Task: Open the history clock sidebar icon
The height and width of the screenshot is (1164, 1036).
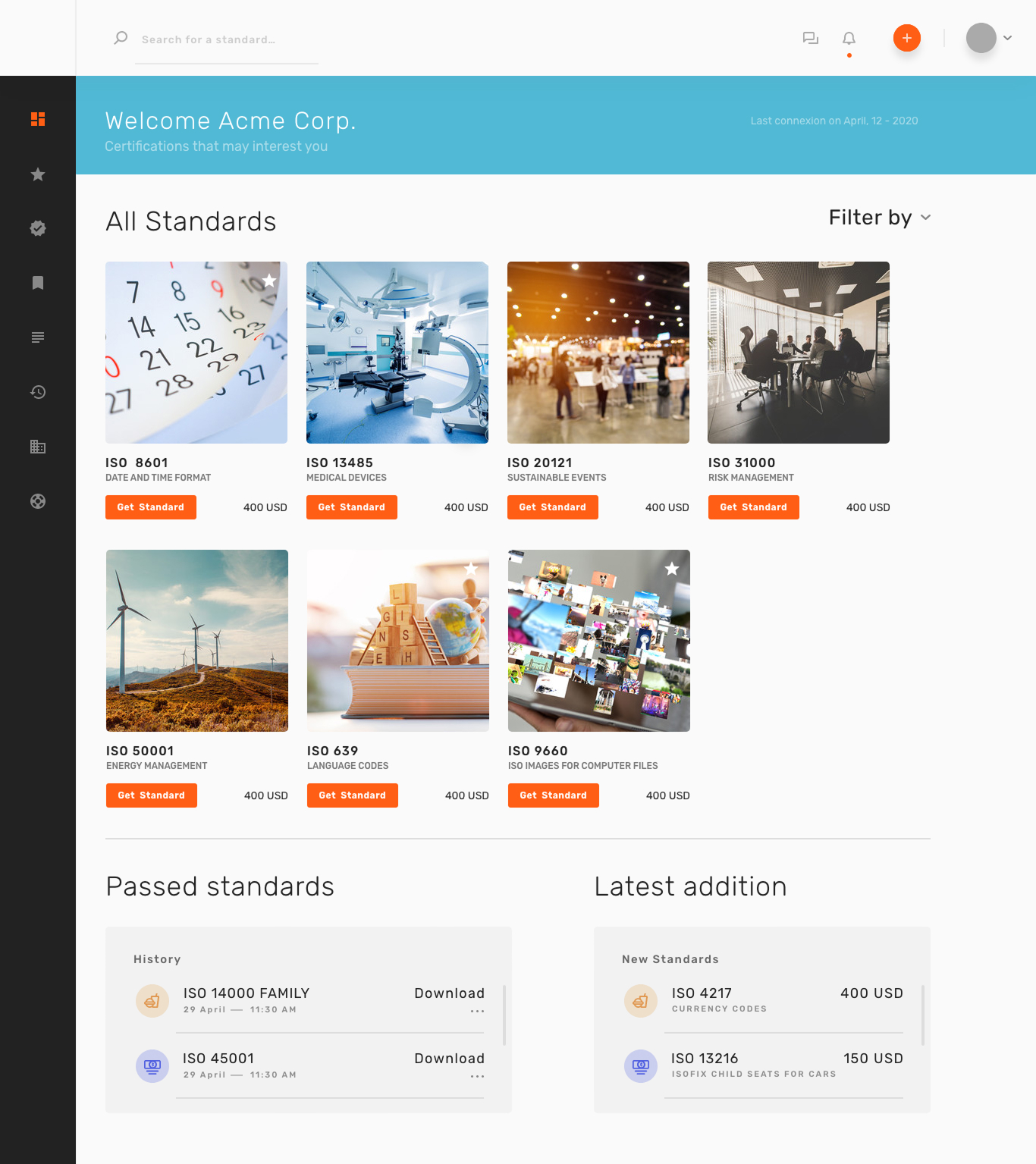Action: point(38,392)
